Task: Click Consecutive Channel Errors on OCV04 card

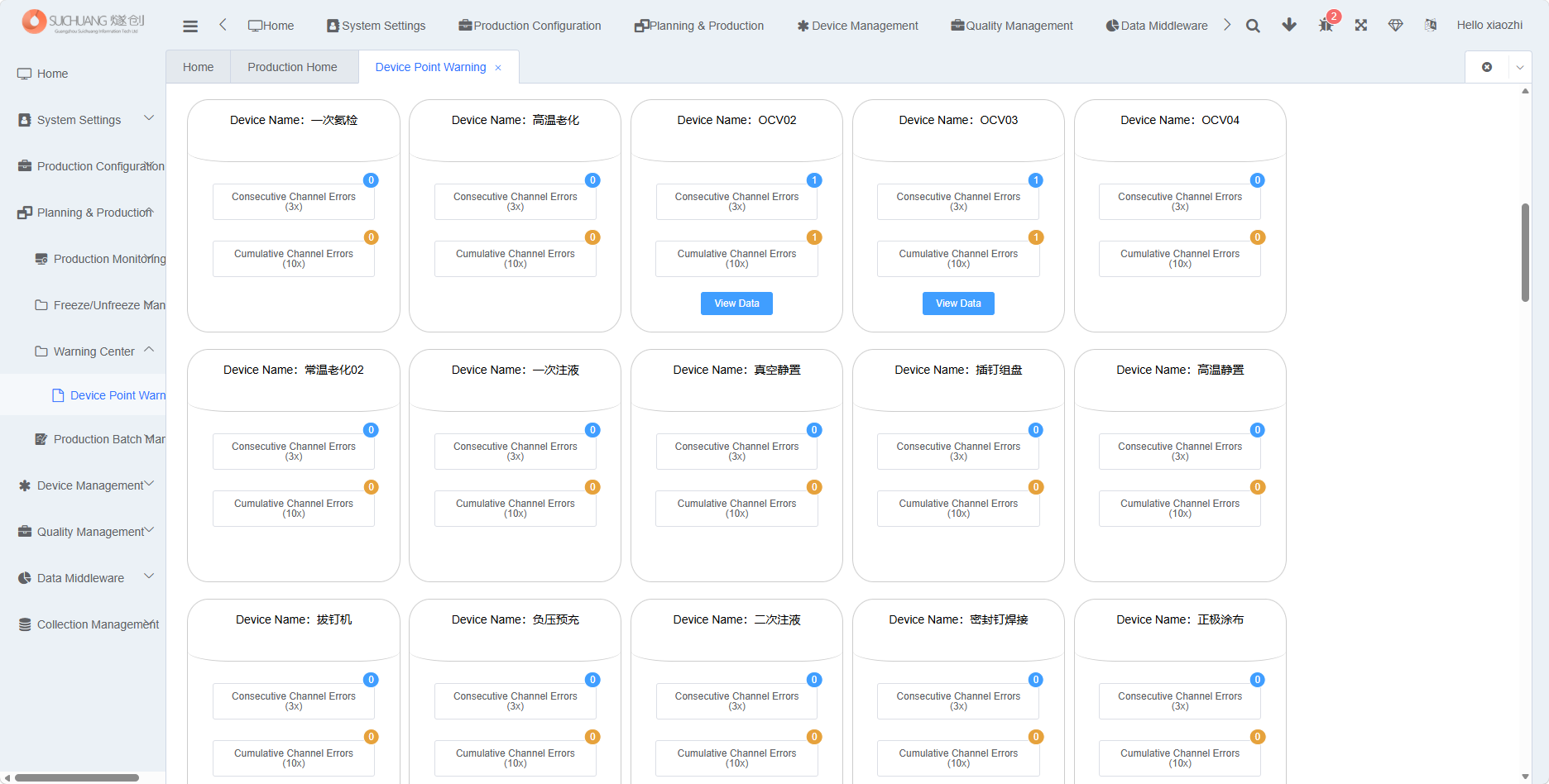Action: tap(1180, 202)
